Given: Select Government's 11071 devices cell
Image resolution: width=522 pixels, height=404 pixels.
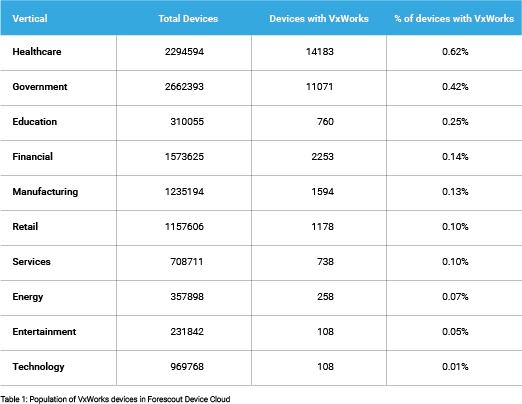Looking at the screenshot, I should [320, 87].
